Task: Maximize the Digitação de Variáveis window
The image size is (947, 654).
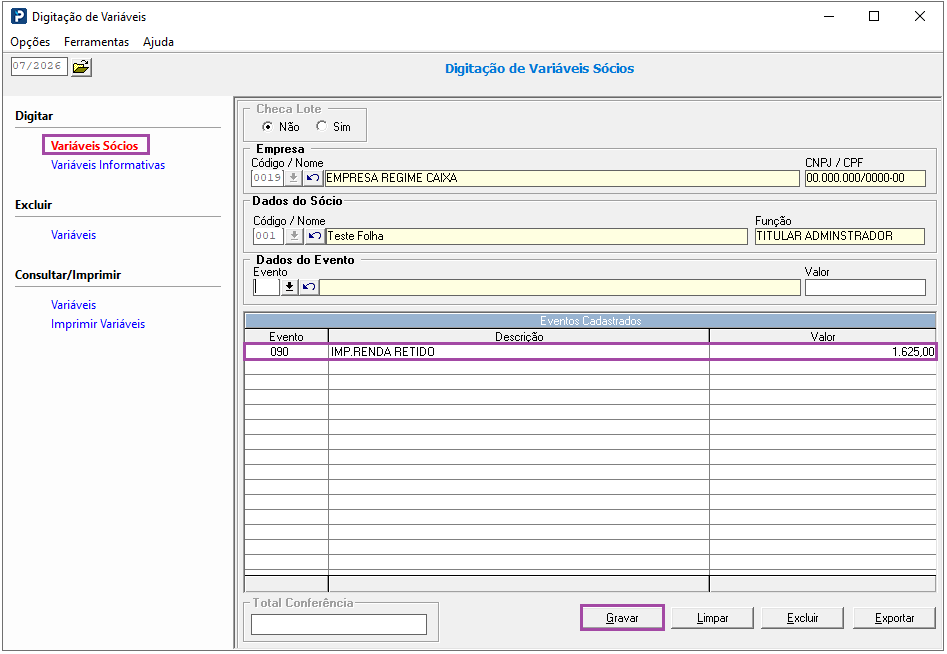Action: pyautogui.click(x=874, y=16)
